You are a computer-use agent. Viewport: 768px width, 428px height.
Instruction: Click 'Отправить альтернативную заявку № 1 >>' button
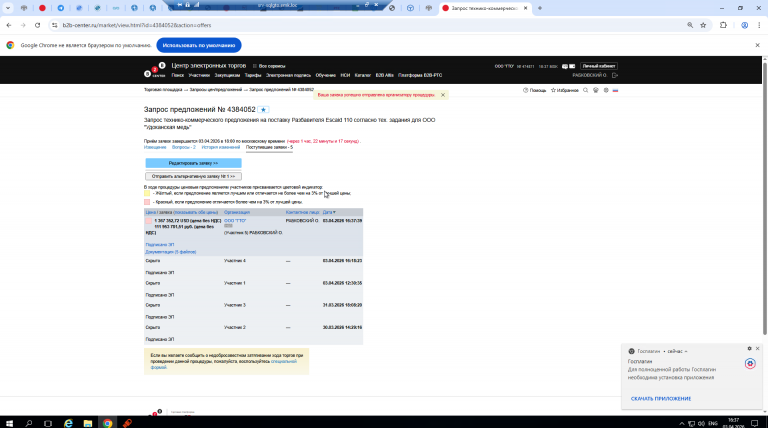[x=193, y=176]
